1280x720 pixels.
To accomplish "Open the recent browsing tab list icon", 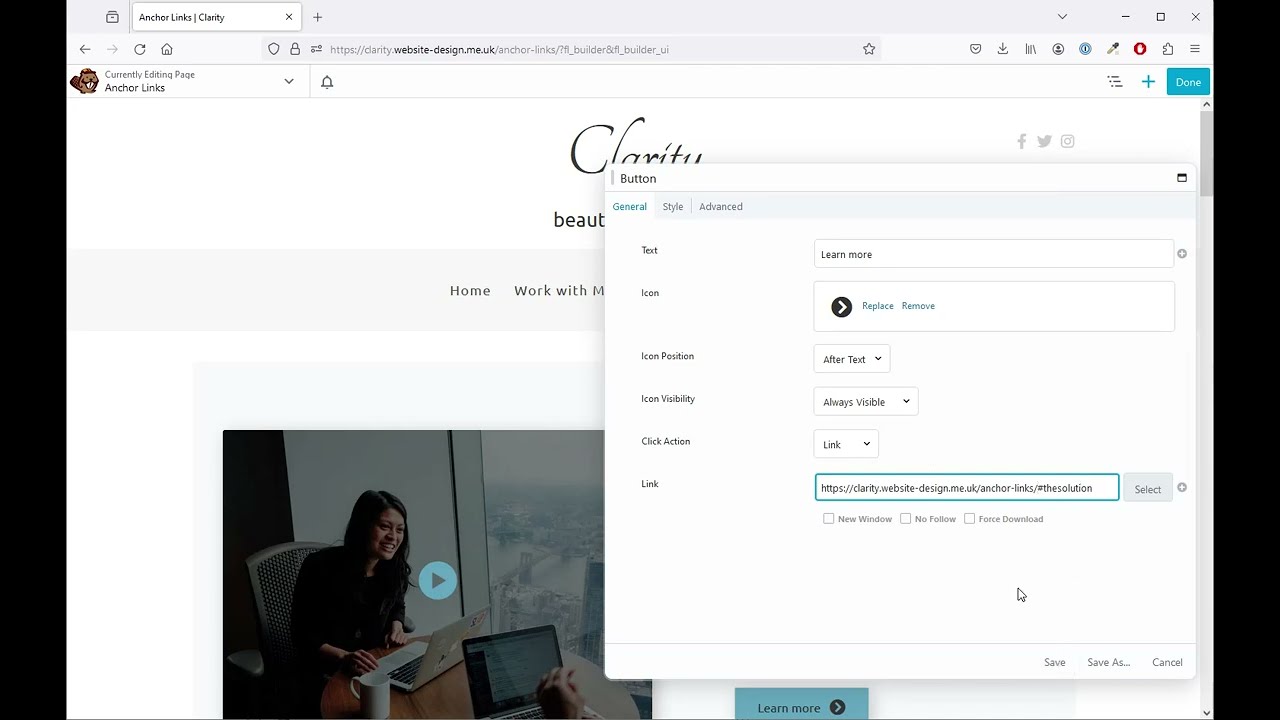I will (x=112, y=17).
